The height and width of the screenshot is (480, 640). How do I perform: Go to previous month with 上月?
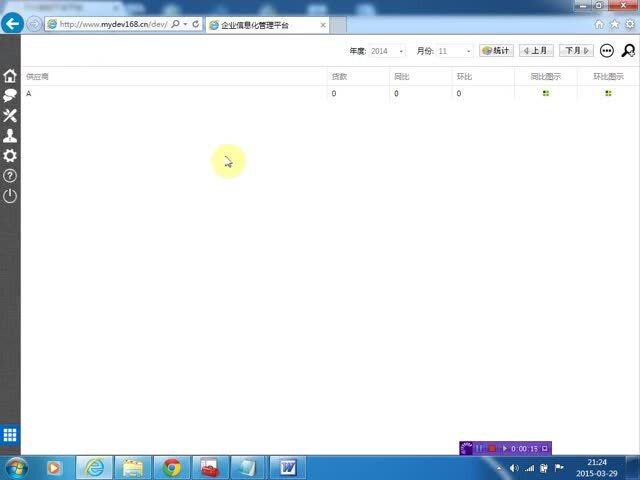[x=535, y=51]
